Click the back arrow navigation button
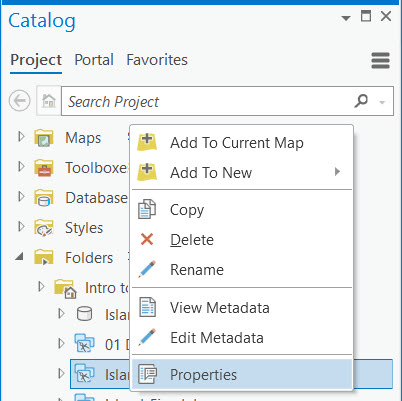Image resolution: width=402 pixels, height=401 pixels. [x=20, y=101]
